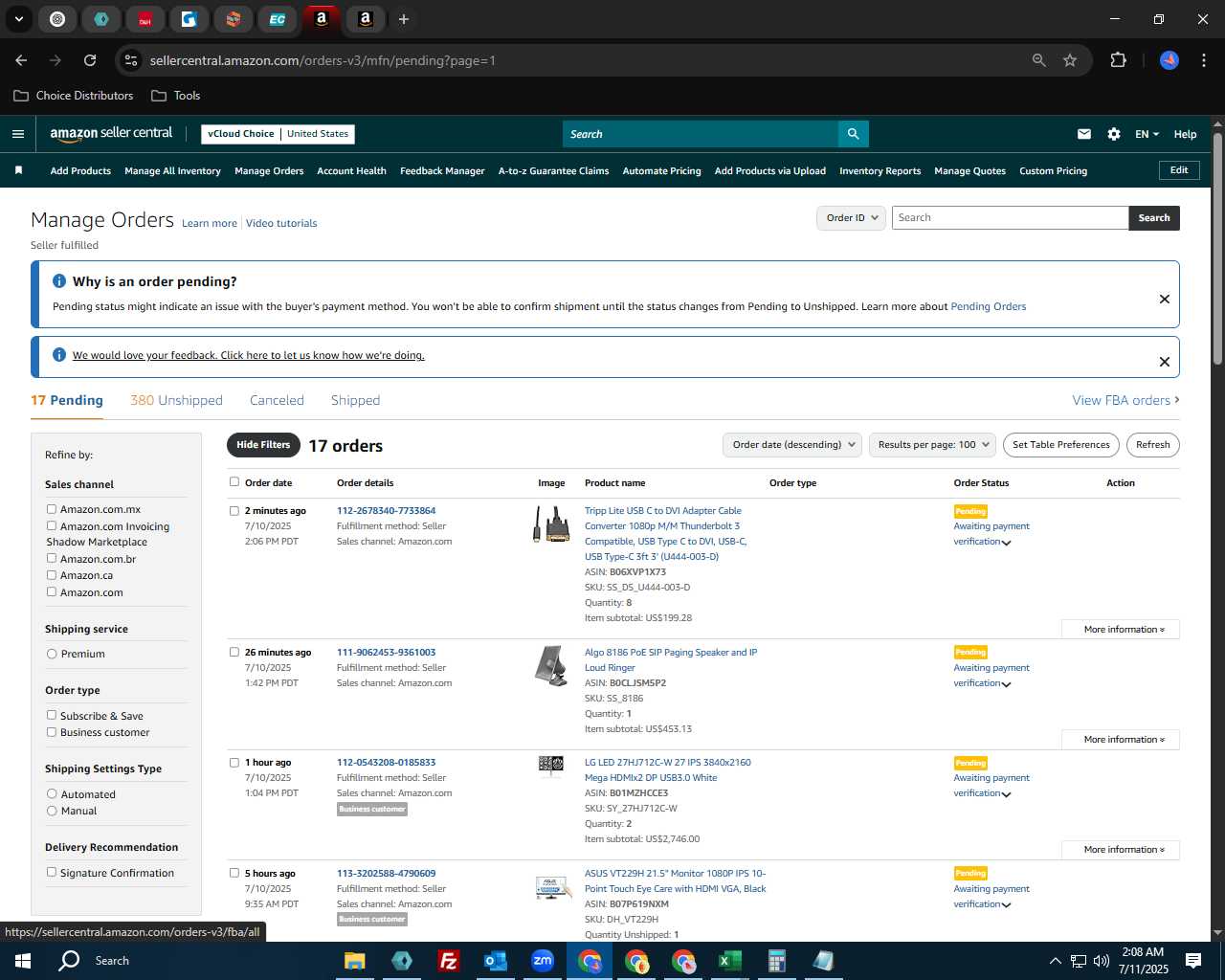This screenshot has height=980, width=1225.
Task: Open the messages envelope icon
Action: pyautogui.click(x=1084, y=134)
